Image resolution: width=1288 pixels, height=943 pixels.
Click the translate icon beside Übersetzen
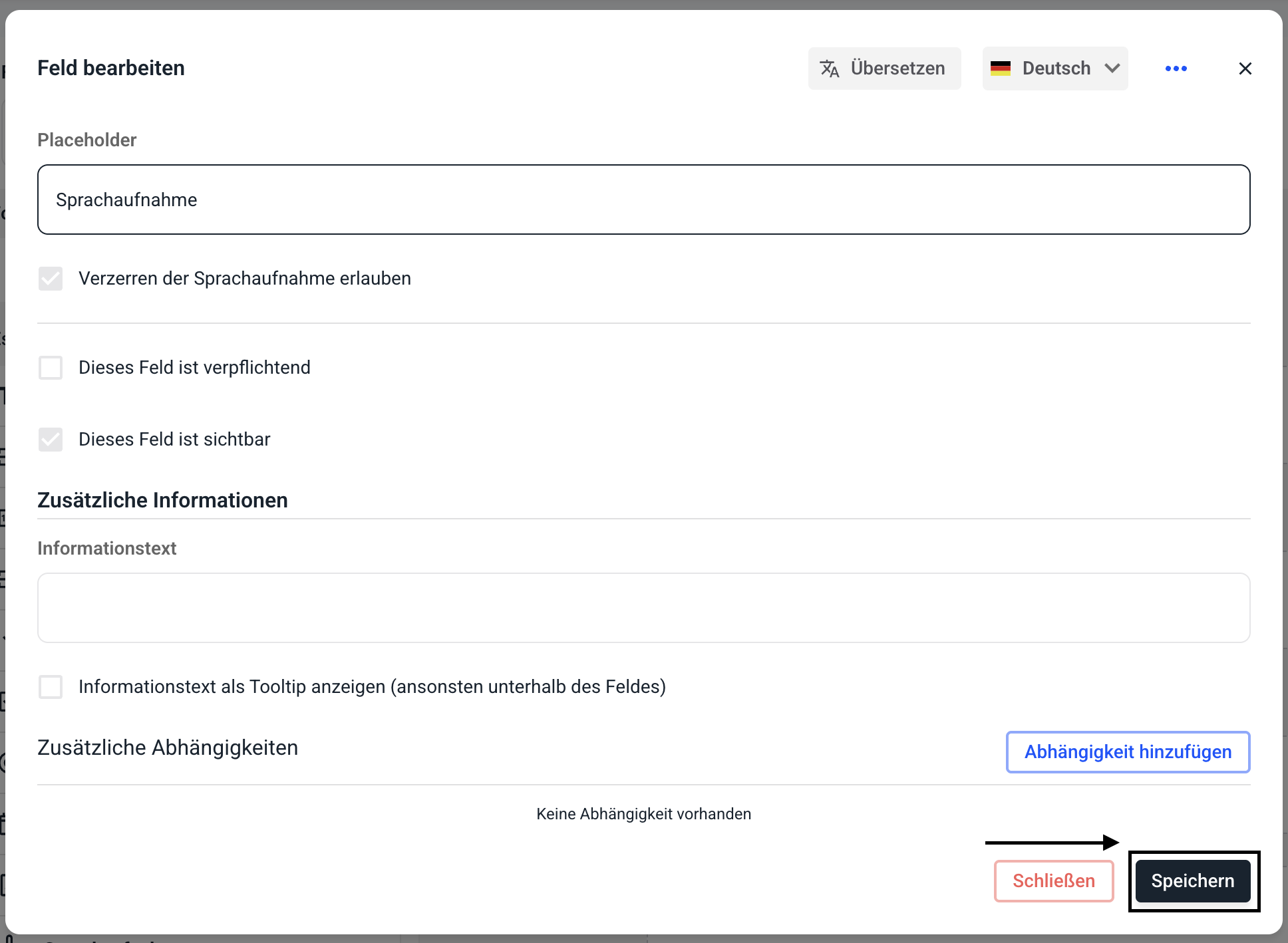829,68
